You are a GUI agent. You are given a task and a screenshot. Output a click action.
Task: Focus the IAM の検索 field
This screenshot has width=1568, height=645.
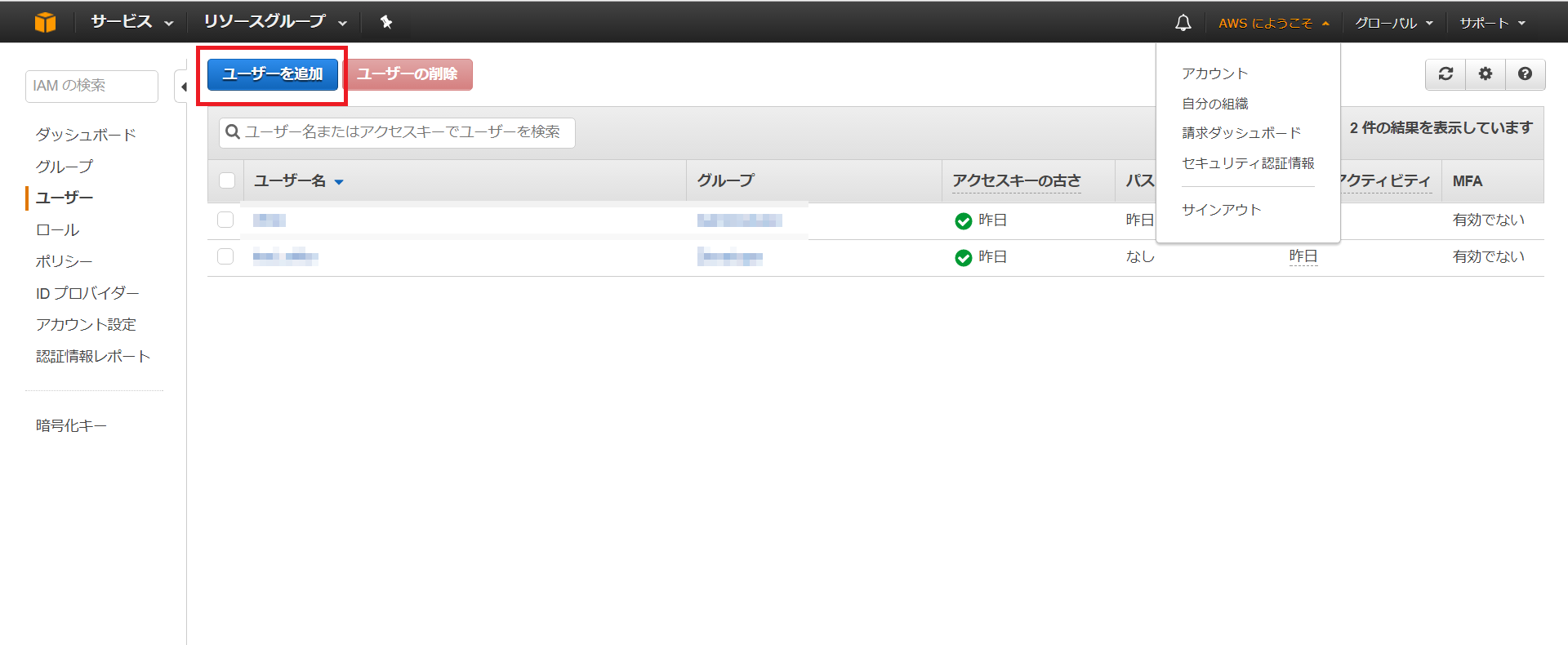(91, 86)
